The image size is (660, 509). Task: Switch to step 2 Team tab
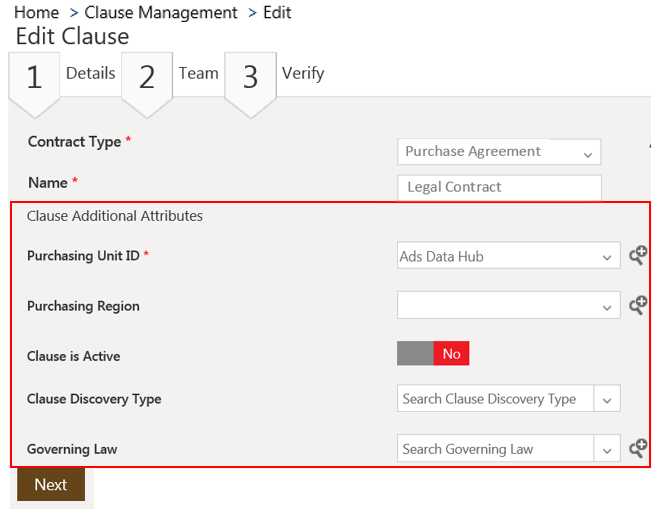click(198, 73)
